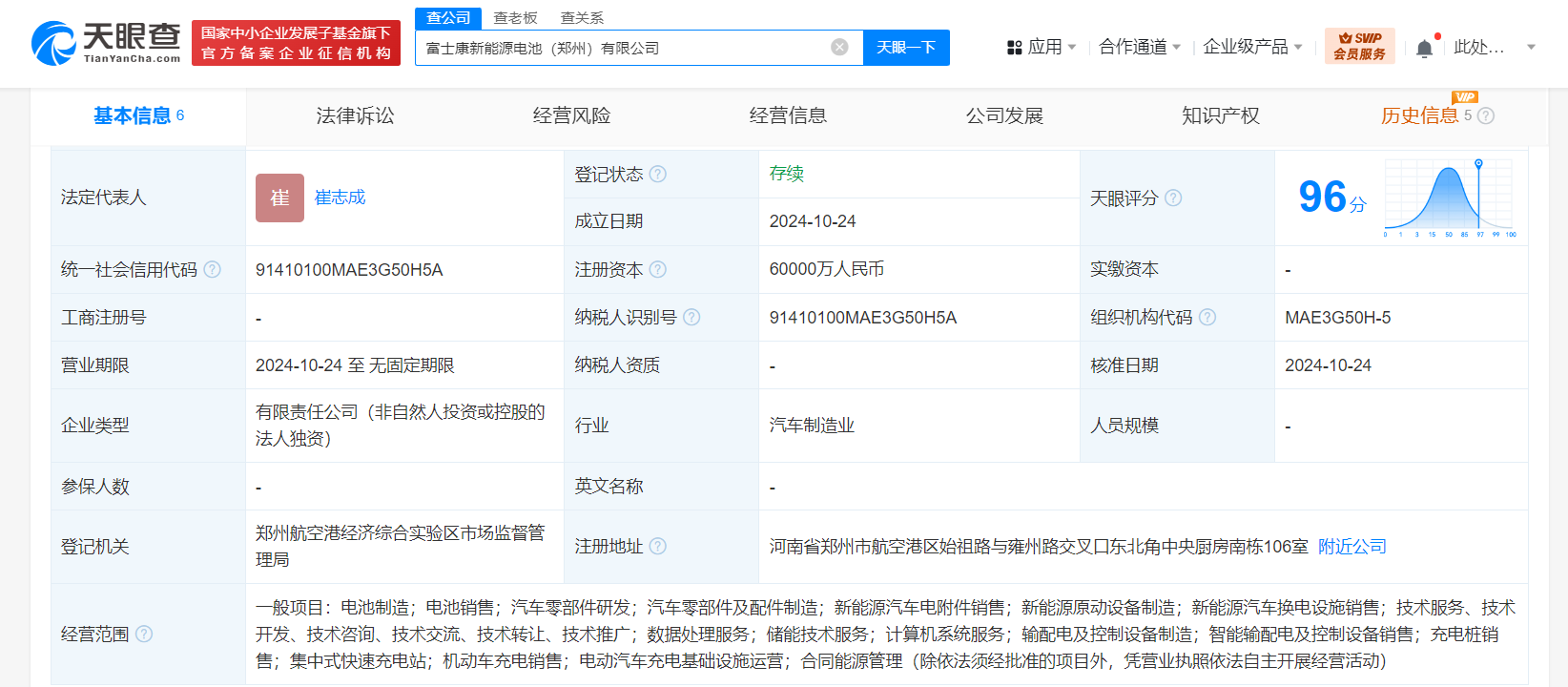Show help for 纳税人识别号
Screen dimensions: 1568x687
click(691, 317)
